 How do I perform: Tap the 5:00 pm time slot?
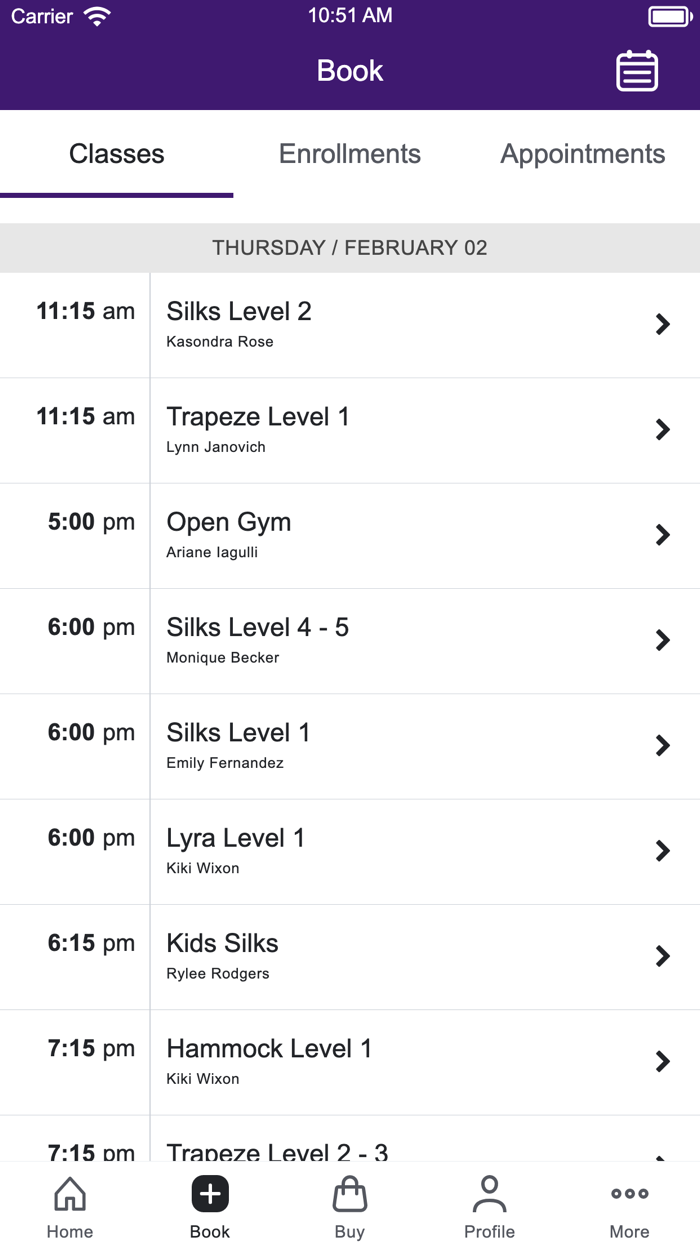tap(91, 522)
